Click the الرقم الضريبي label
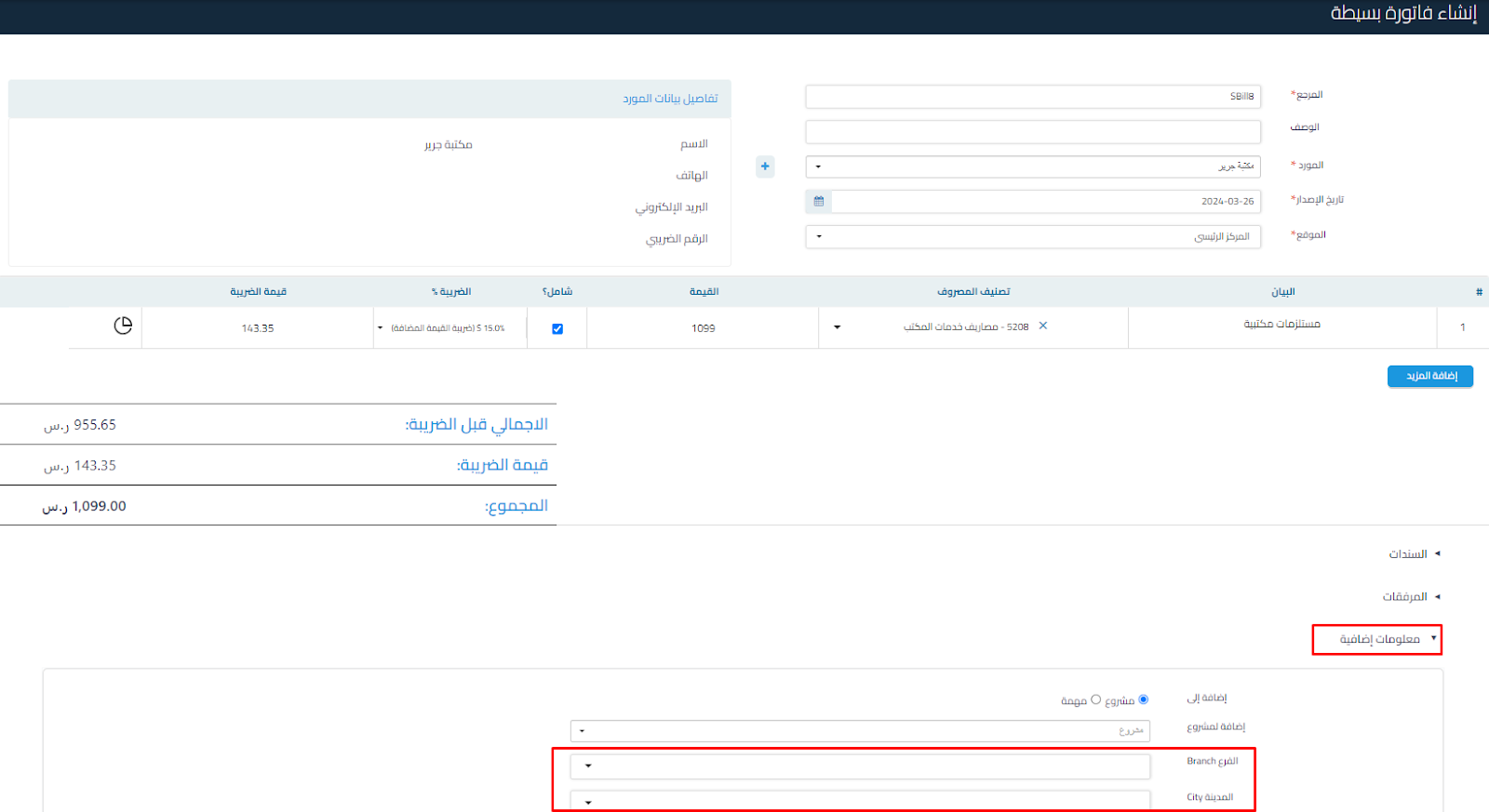The image size is (1489, 812). coord(677,239)
